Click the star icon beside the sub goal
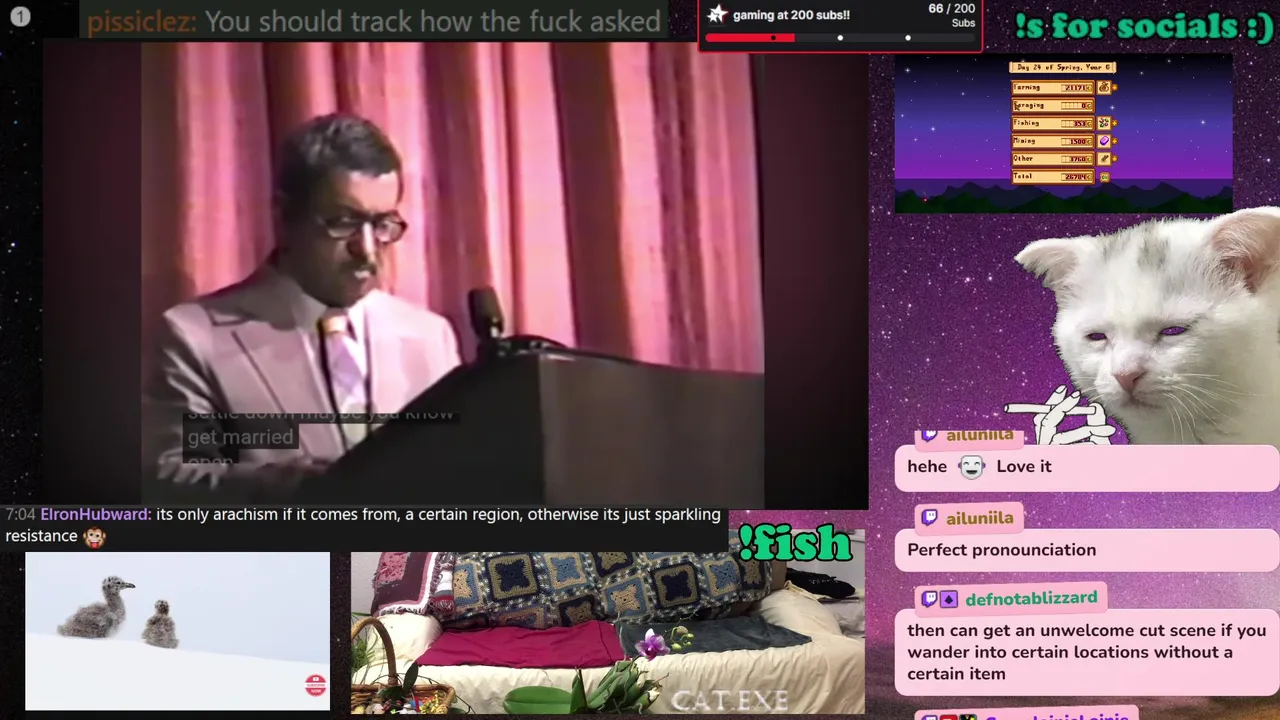Image resolution: width=1280 pixels, height=720 pixels. pos(716,14)
